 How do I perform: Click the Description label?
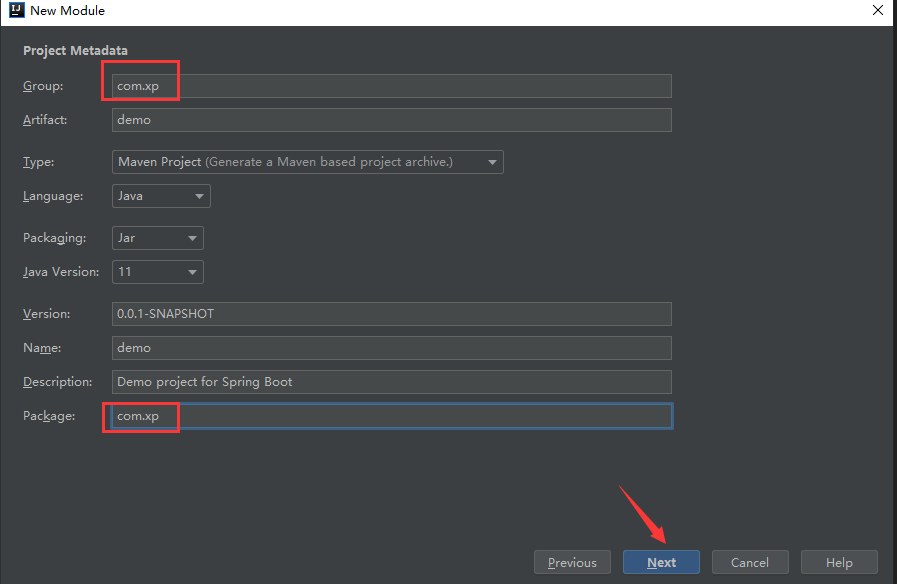click(57, 382)
